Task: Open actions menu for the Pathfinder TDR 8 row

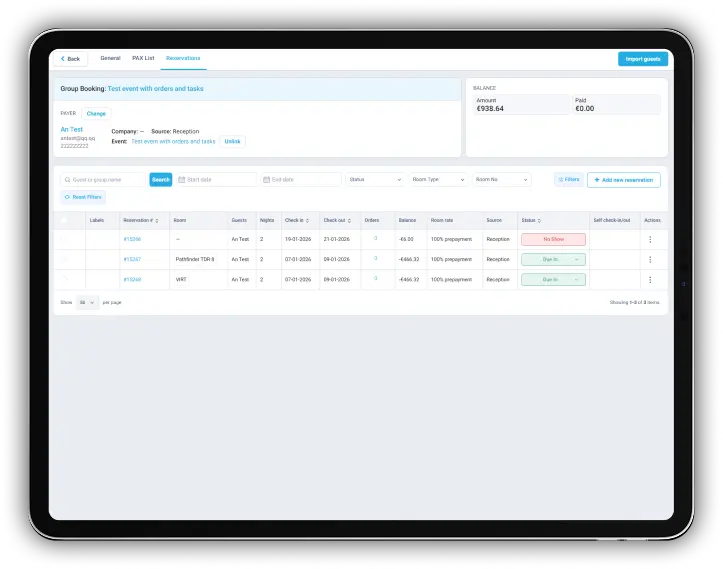Action: [650, 260]
